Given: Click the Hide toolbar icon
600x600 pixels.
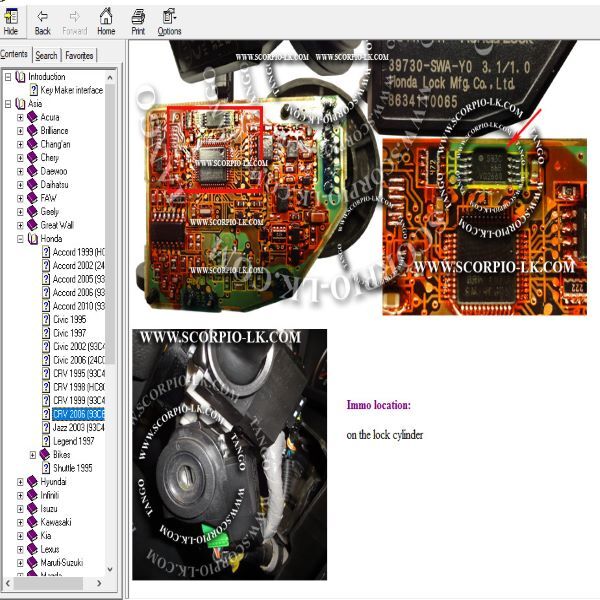Looking at the screenshot, I should [11, 22].
